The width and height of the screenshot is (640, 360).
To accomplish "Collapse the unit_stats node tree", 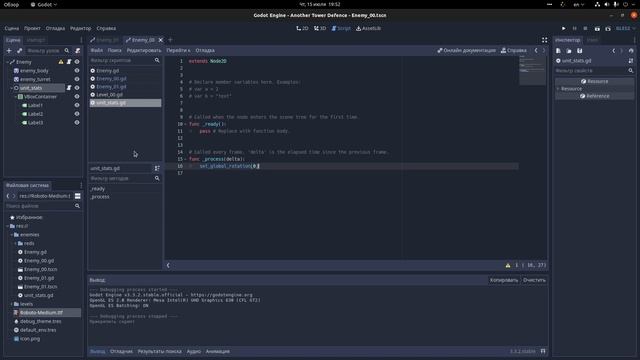I will tap(11, 88).
